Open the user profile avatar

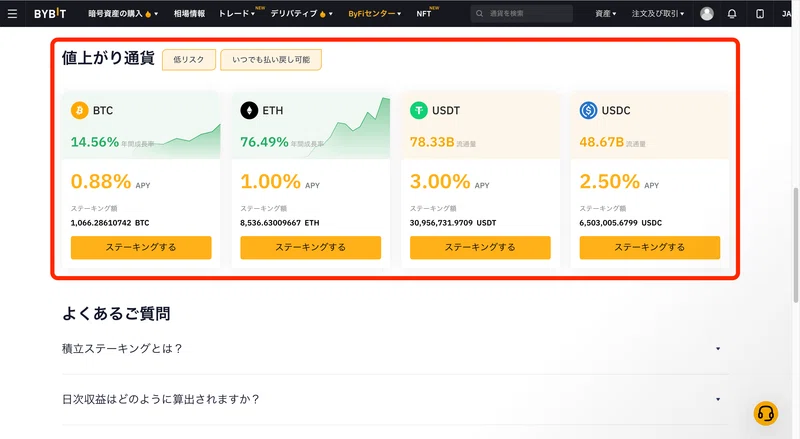point(707,14)
